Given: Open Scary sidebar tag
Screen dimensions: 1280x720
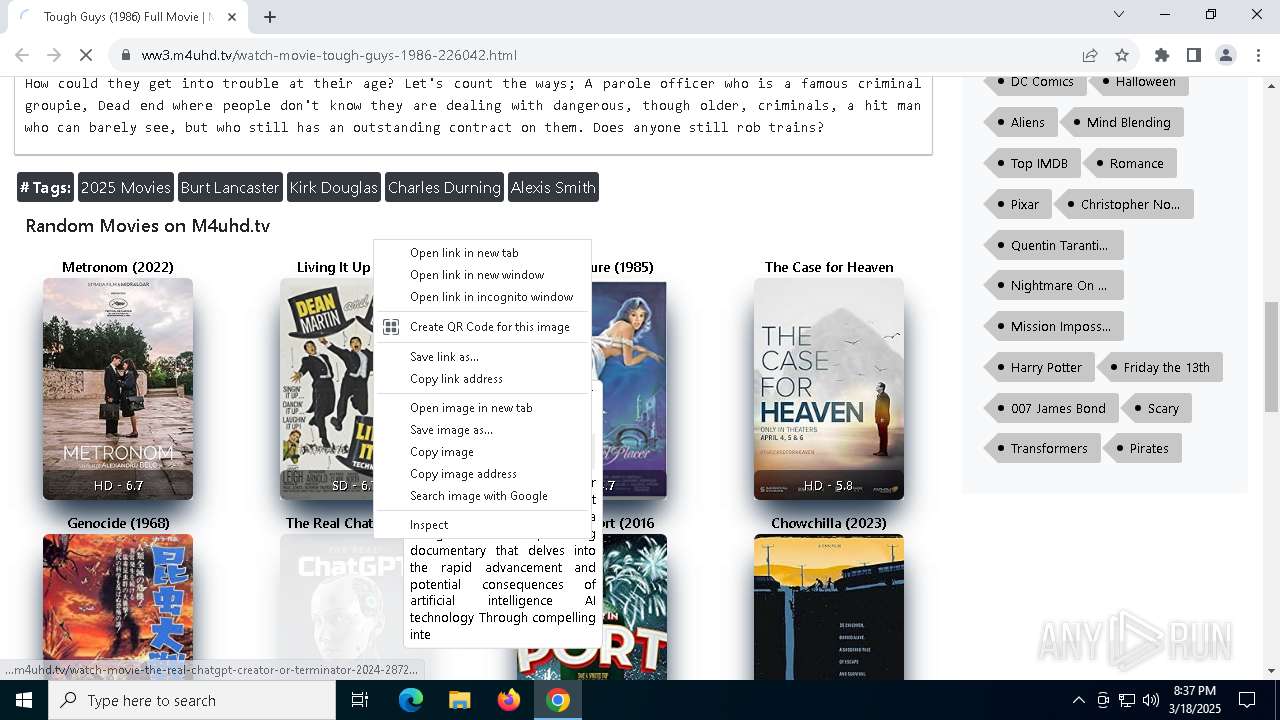Looking at the screenshot, I should (1156, 408).
